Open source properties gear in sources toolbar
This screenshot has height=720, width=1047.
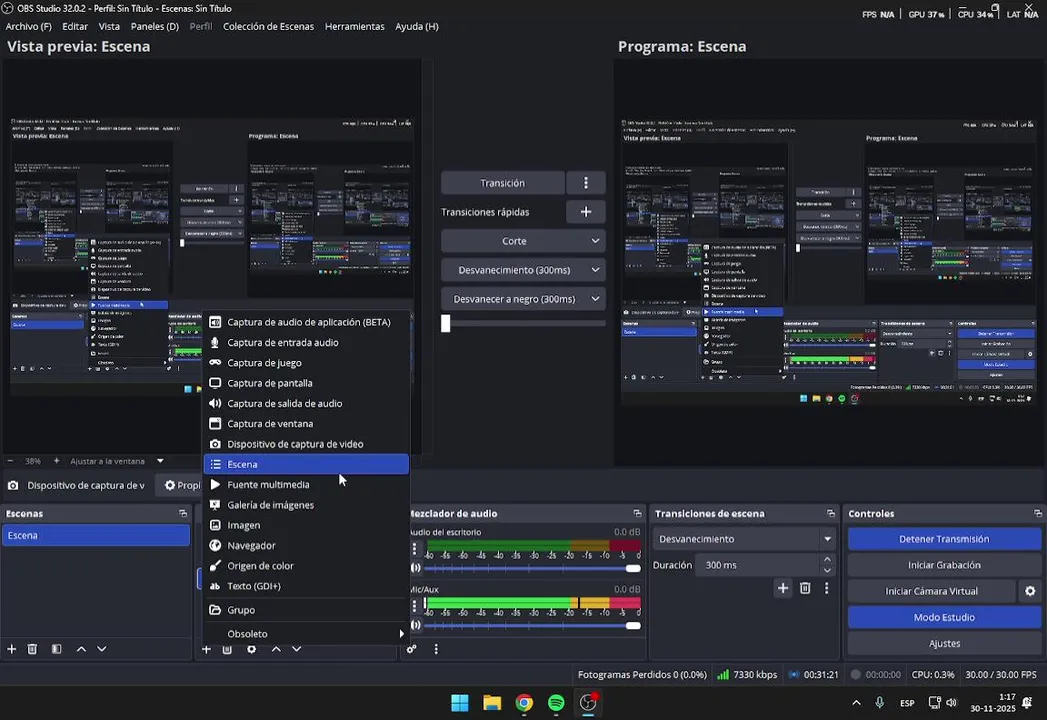pyautogui.click(x=251, y=649)
